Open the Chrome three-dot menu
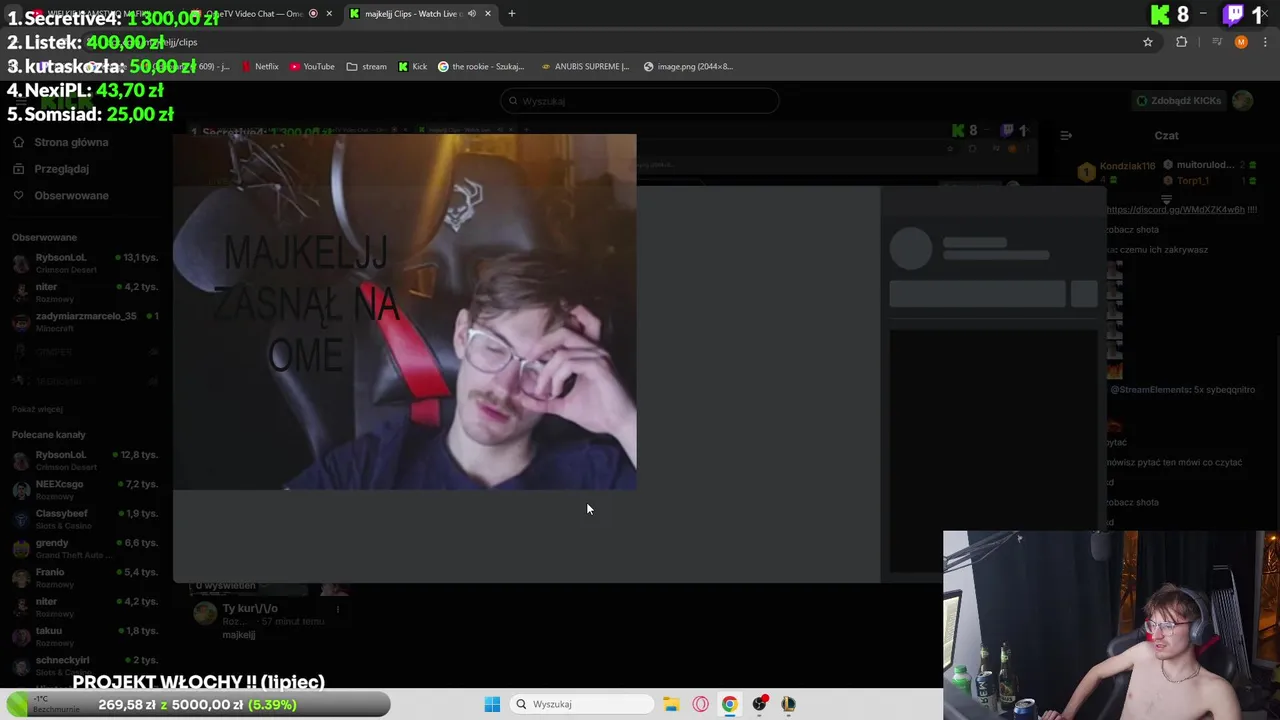 pyautogui.click(x=1266, y=42)
